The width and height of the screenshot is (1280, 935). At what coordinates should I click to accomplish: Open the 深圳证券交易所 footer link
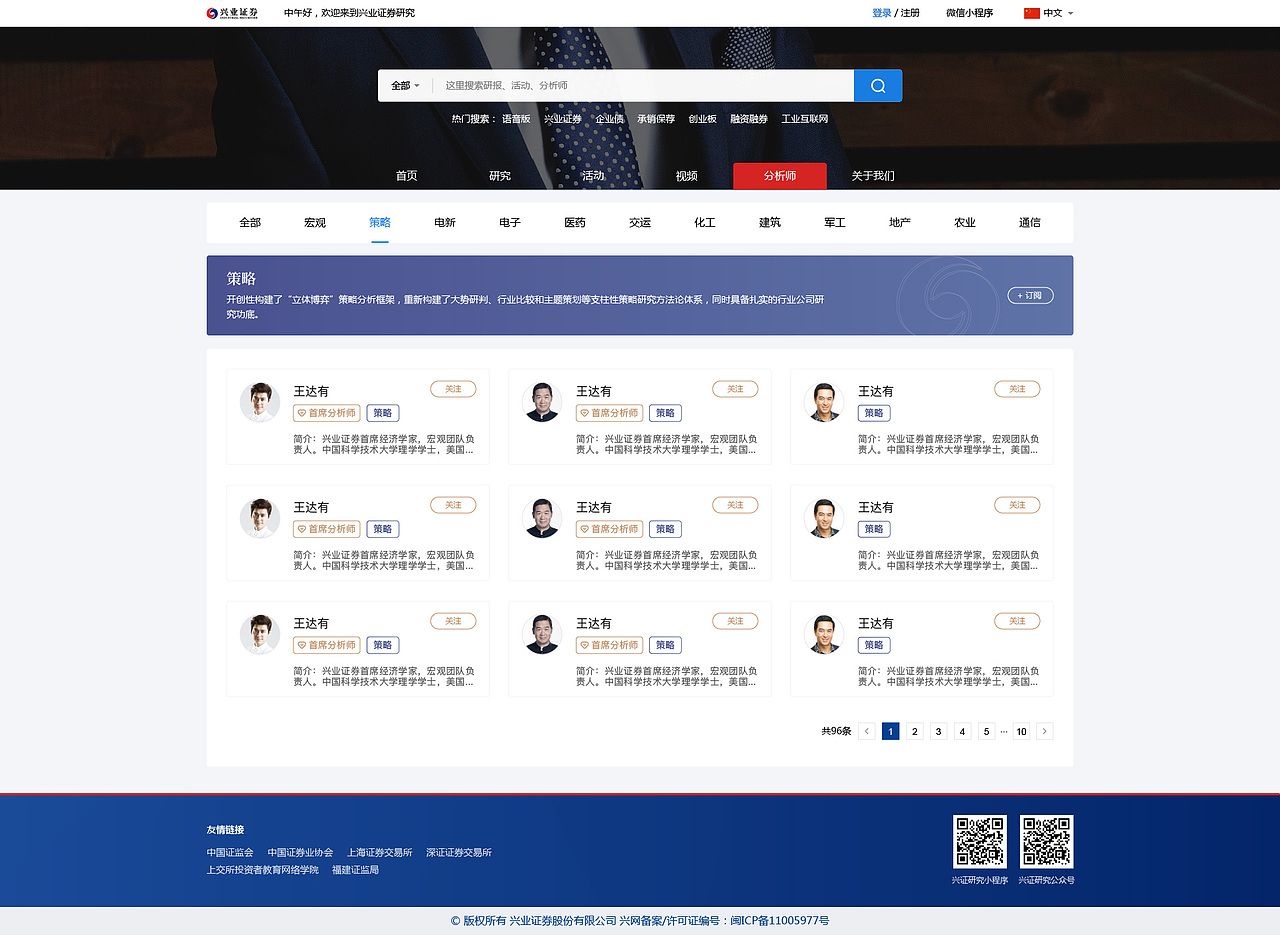pos(459,853)
